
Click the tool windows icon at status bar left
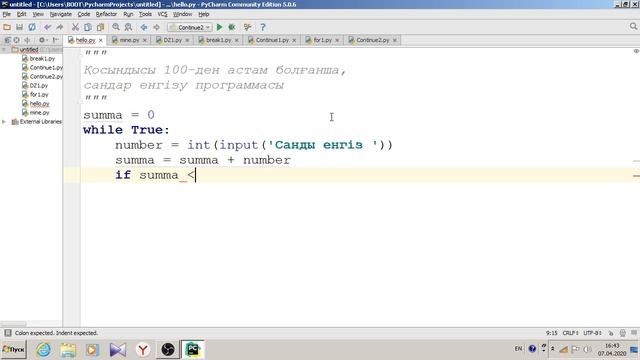pyautogui.click(x=7, y=333)
